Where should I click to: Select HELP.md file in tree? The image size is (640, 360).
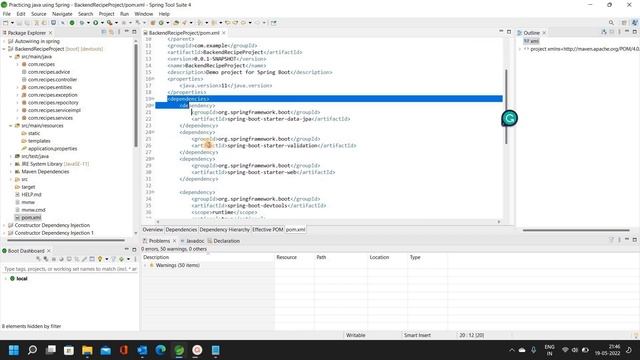click(31, 195)
